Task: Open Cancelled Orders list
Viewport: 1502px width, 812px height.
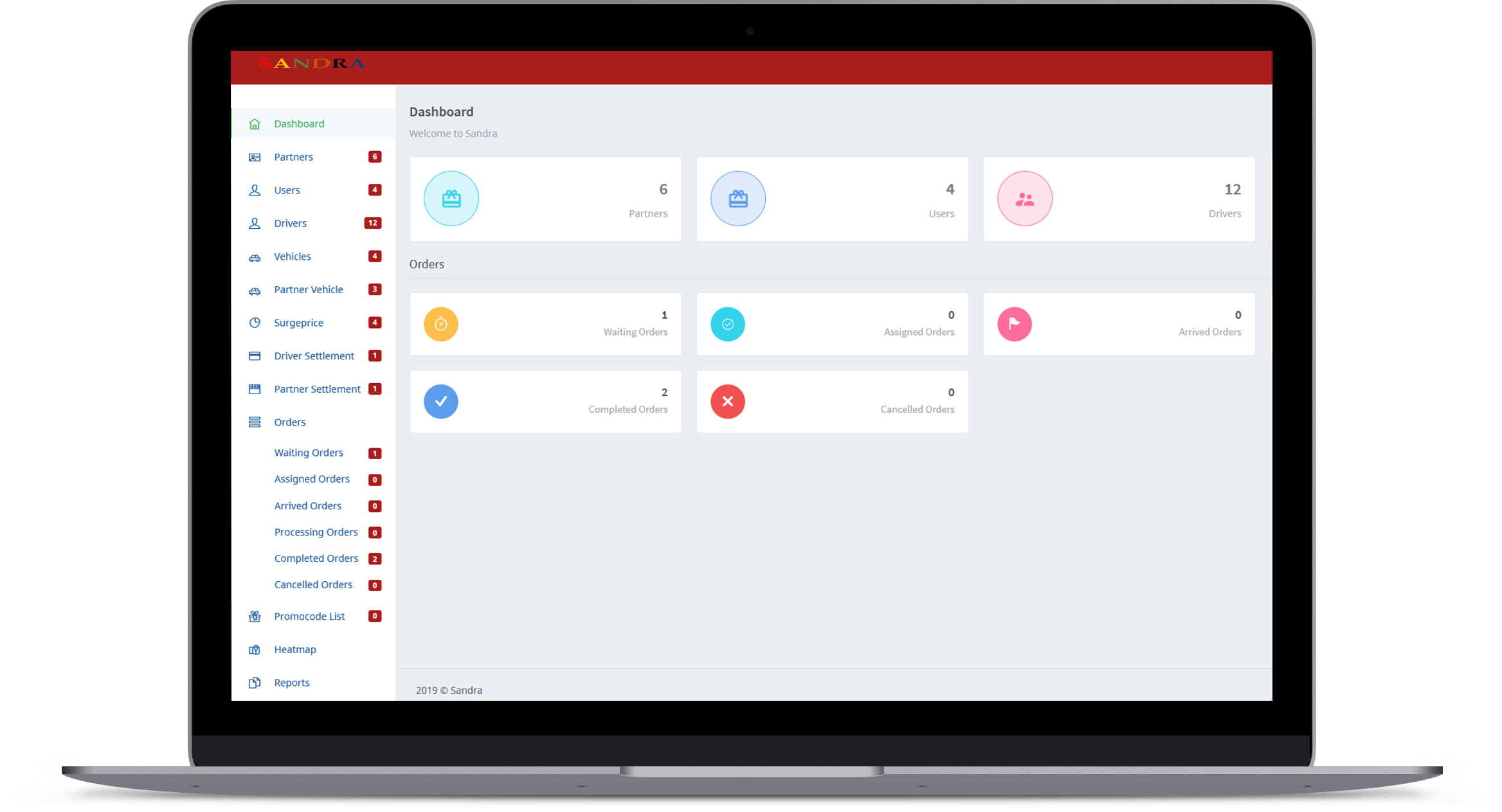Action: tap(312, 584)
